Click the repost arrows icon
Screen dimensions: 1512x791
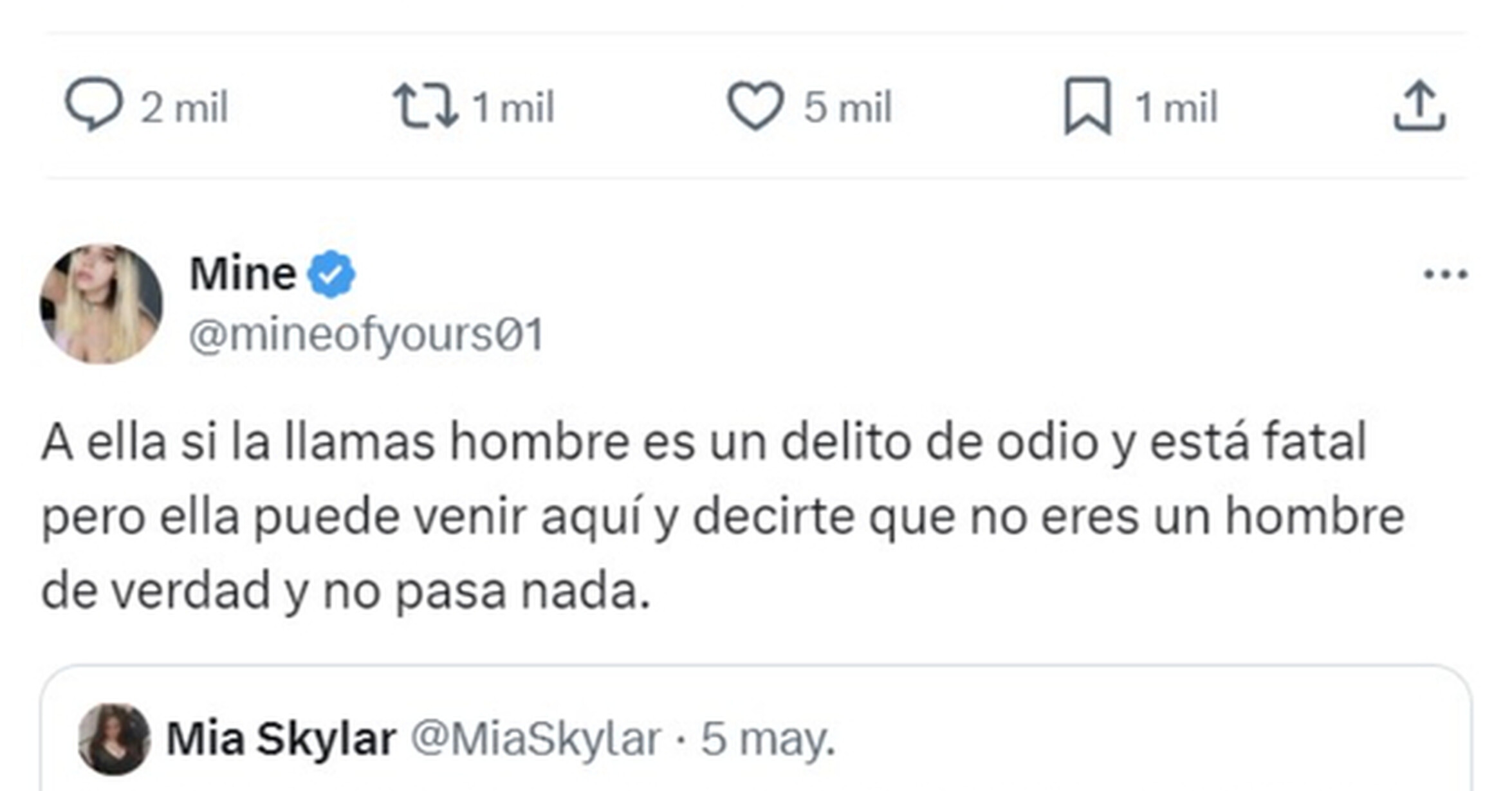[x=425, y=105]
